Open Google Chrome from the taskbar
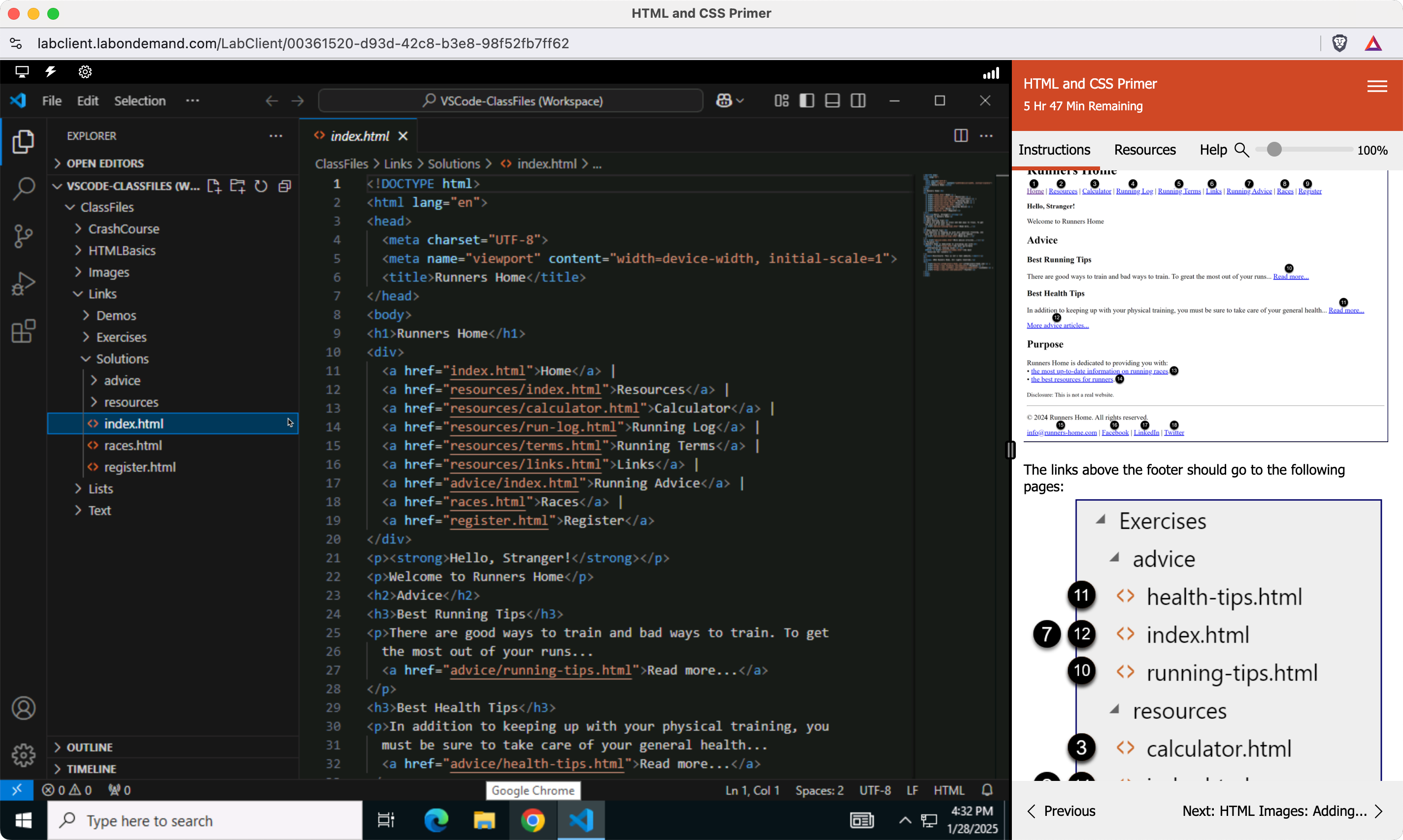1403x840 pixels. click(x=532, y=821)
